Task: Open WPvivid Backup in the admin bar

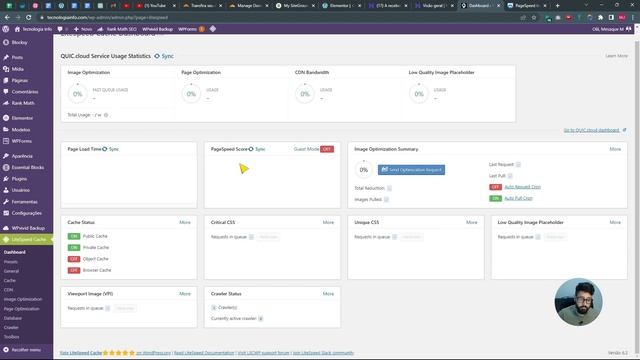Action: (158, 29)
